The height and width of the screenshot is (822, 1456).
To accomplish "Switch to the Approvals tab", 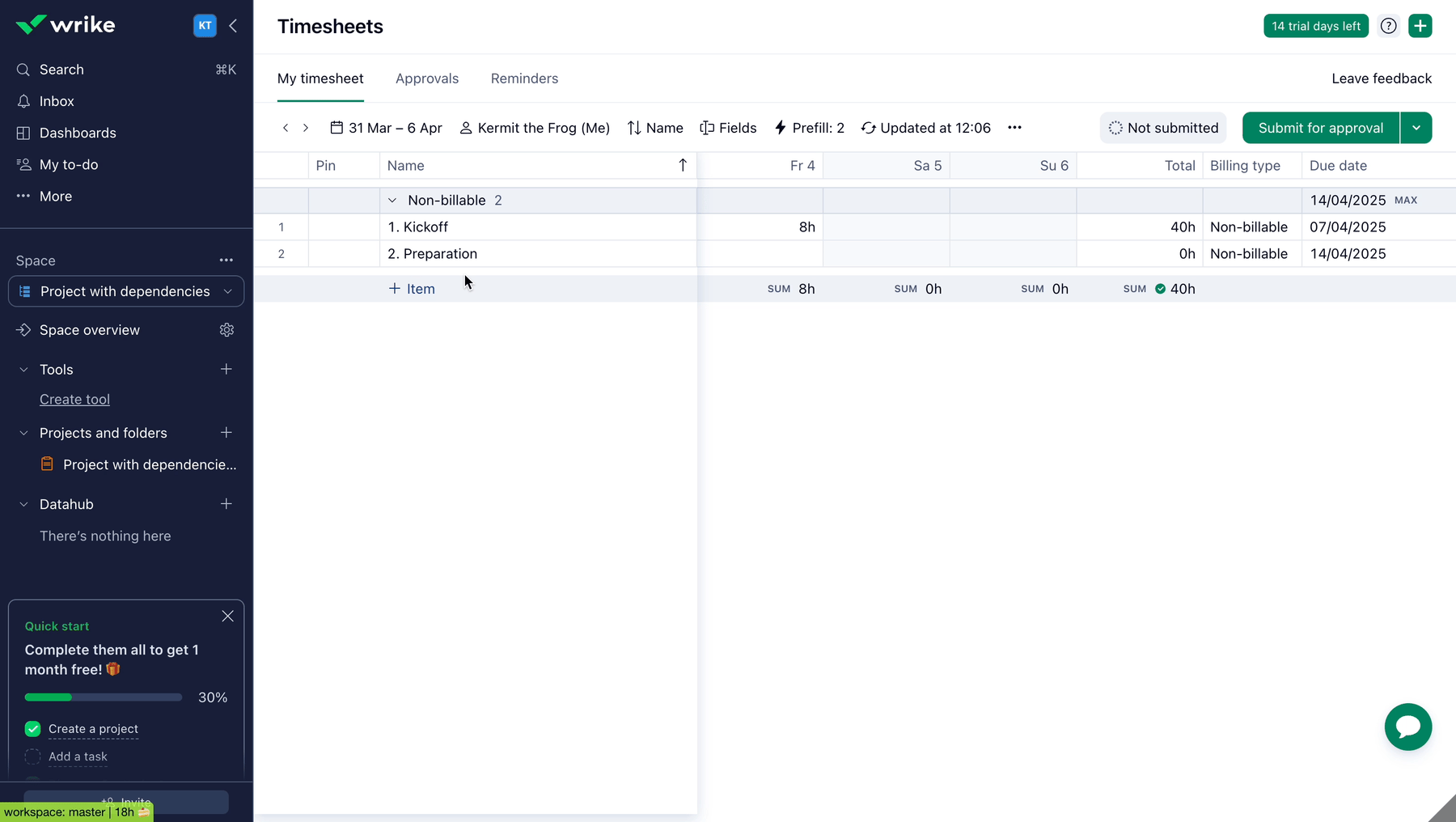I will (x=426, y=78).
